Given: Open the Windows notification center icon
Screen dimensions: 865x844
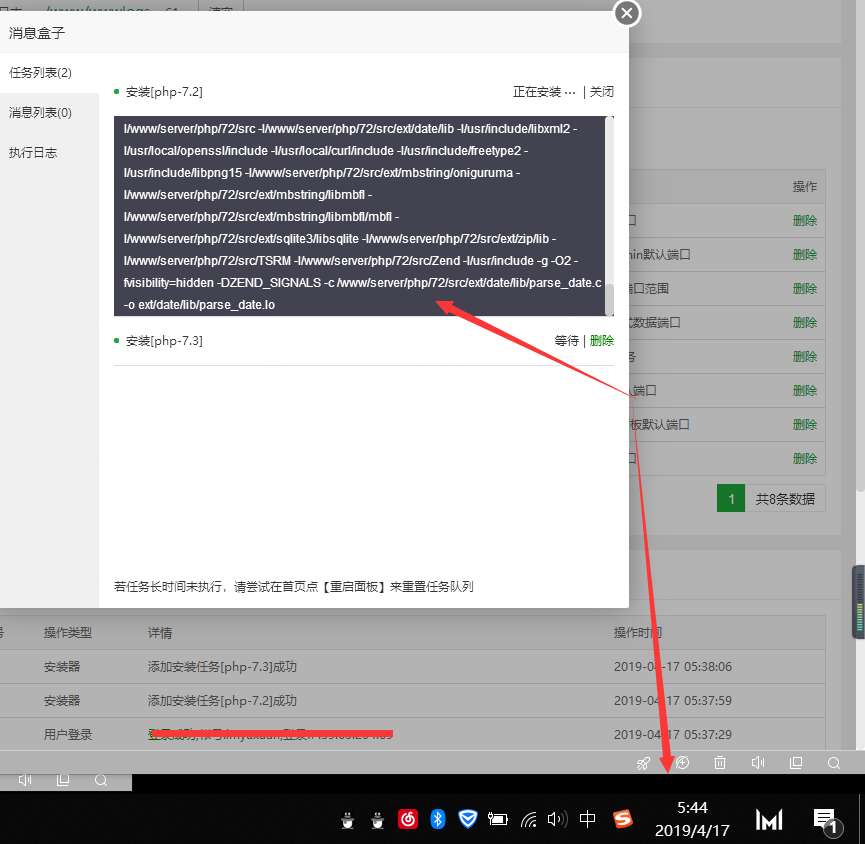Looking at the screenshot, I should click(824, 819).
